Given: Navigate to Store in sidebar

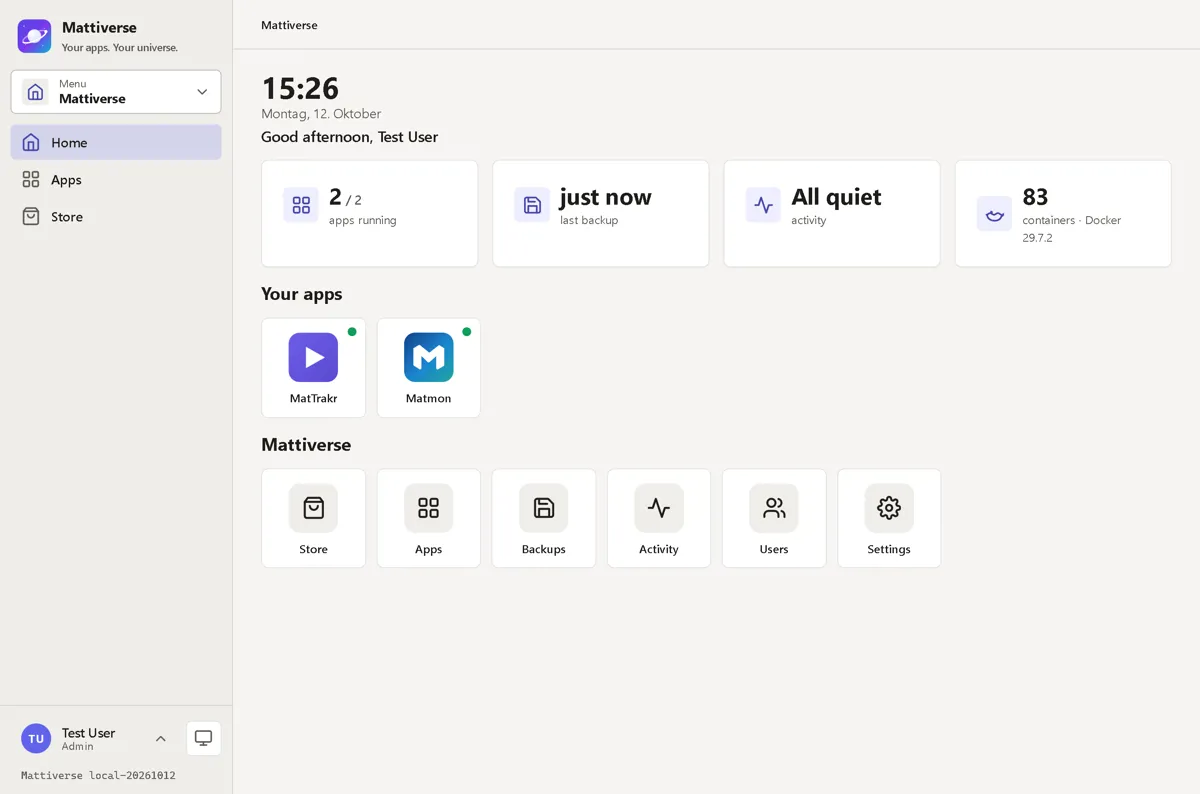Looking at the screenshot, I should (116, 217).
